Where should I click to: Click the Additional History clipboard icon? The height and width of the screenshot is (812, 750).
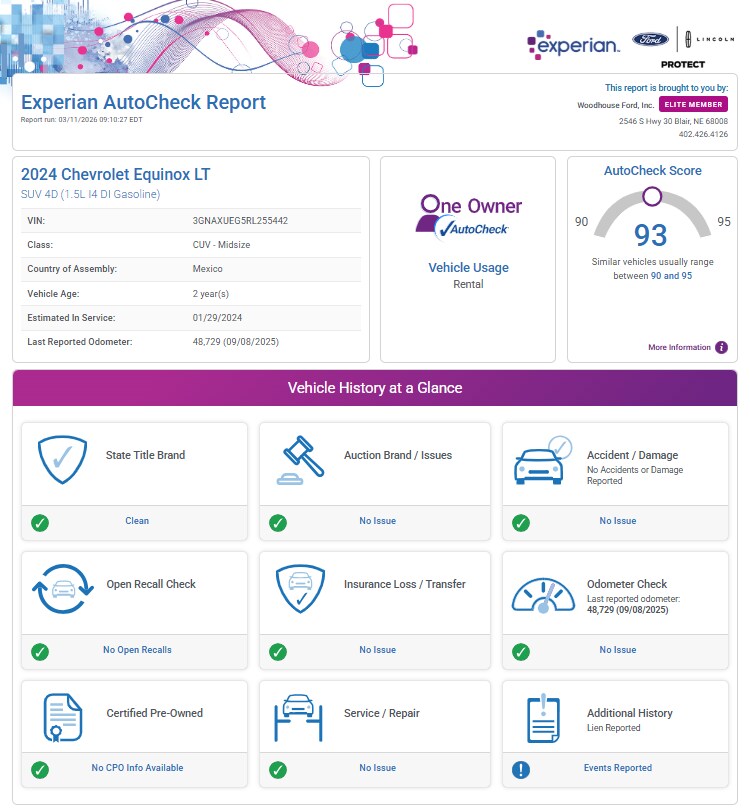[x=543, y=718]
